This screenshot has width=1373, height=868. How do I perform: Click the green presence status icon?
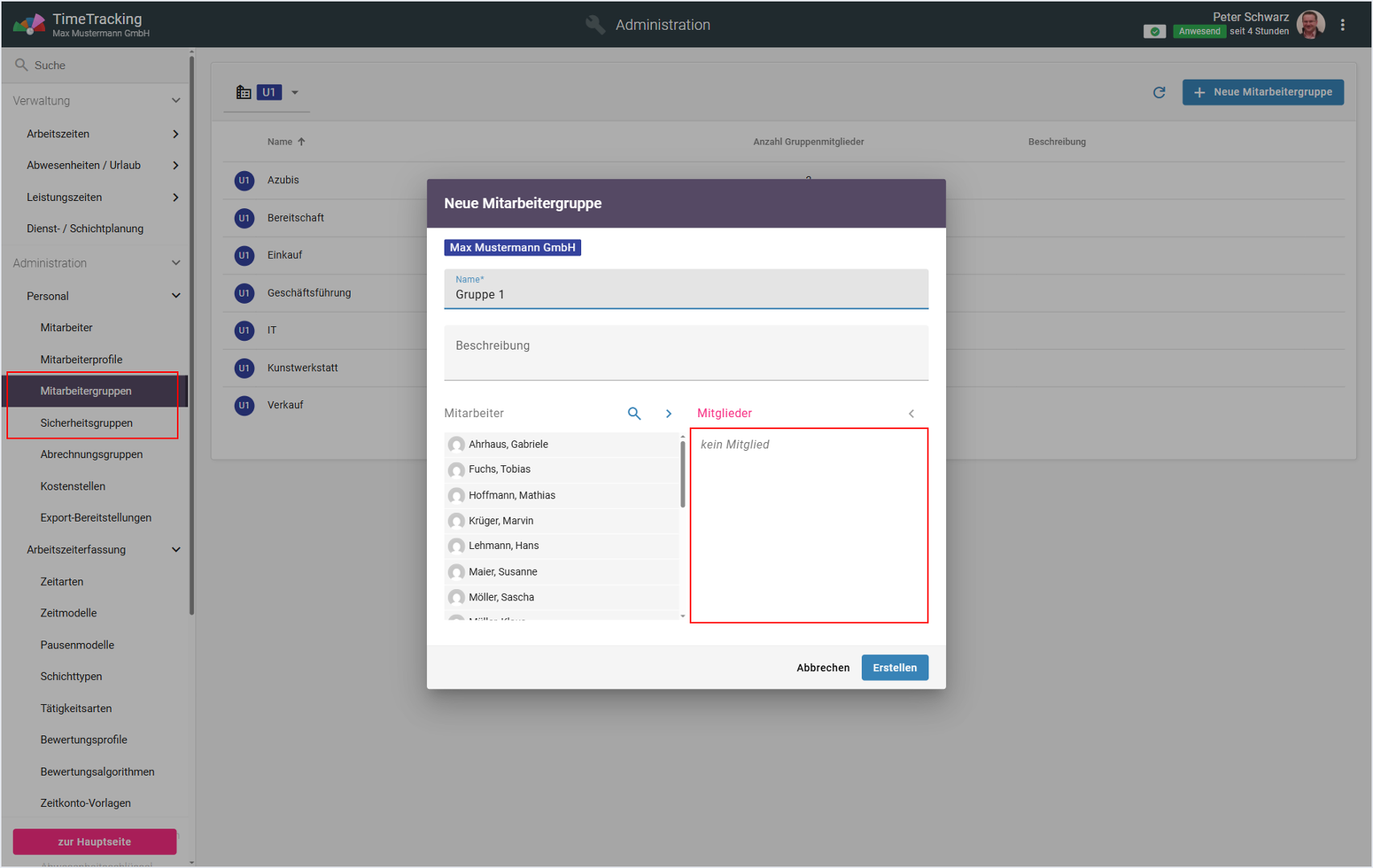coord(1154,31)
